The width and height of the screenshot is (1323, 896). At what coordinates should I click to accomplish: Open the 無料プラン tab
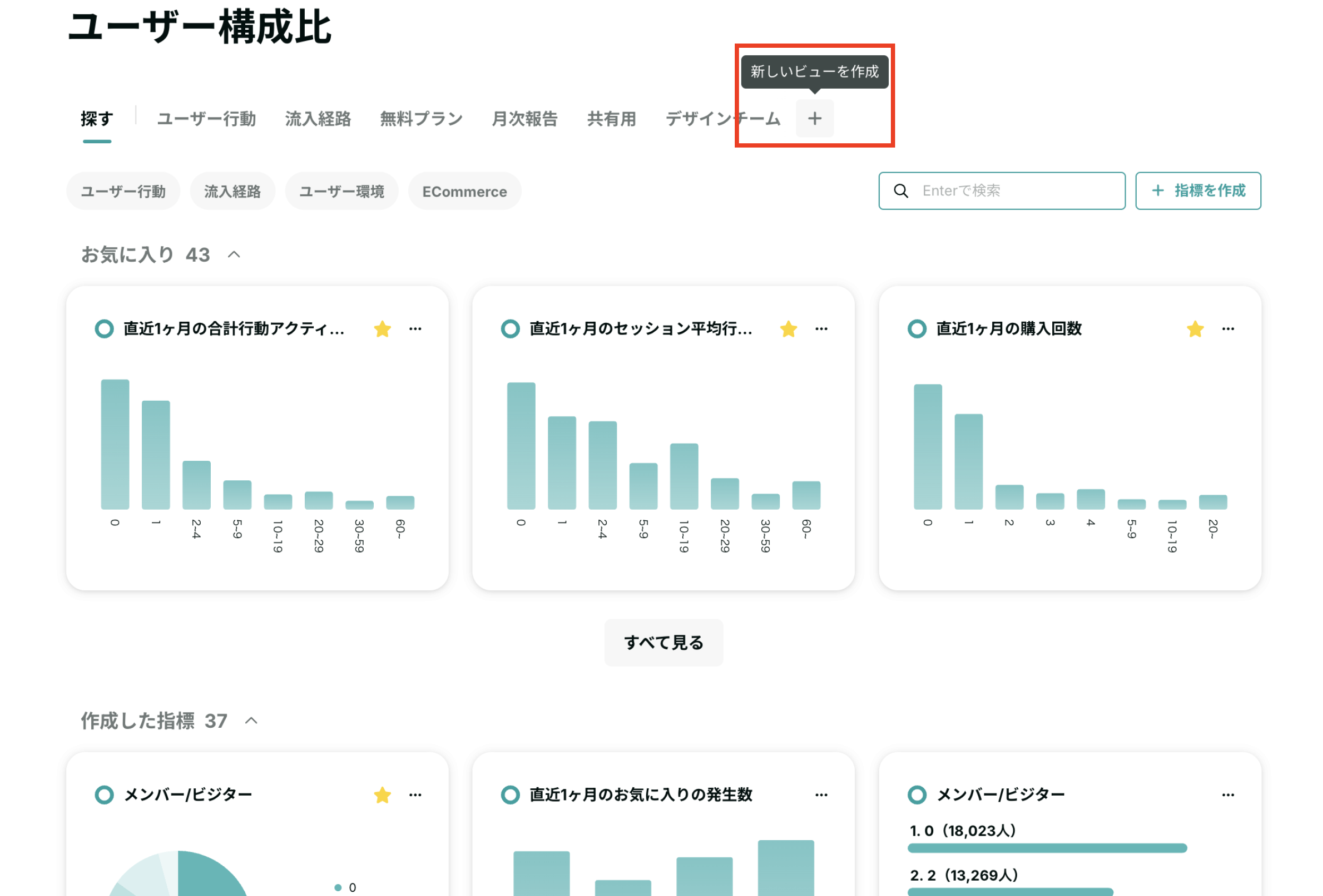(421, 119)
